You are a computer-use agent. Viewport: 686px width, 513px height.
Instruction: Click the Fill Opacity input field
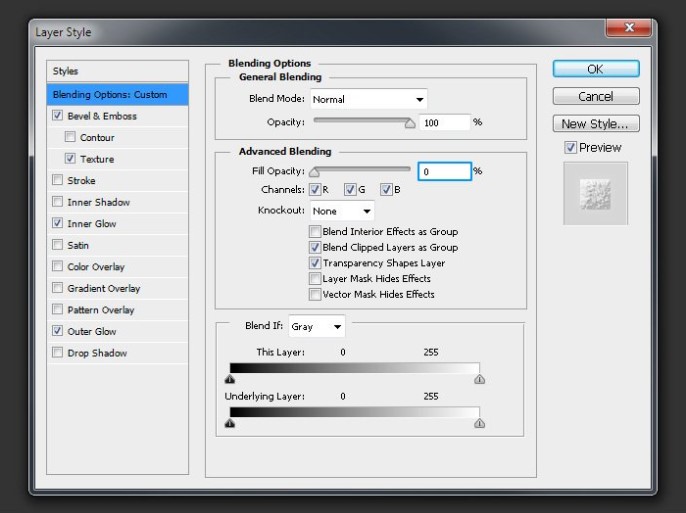(444, 172)
